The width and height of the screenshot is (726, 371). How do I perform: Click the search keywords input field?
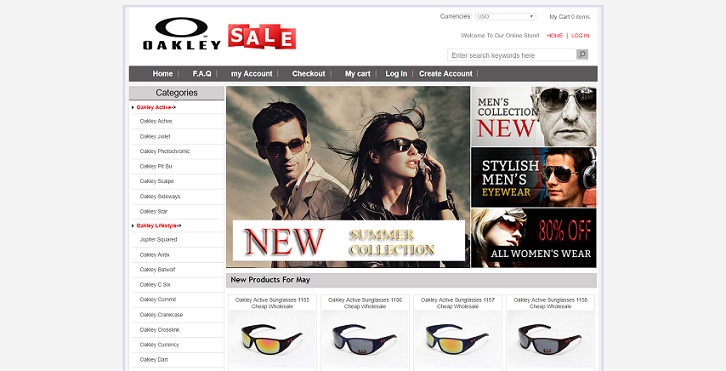512,55
